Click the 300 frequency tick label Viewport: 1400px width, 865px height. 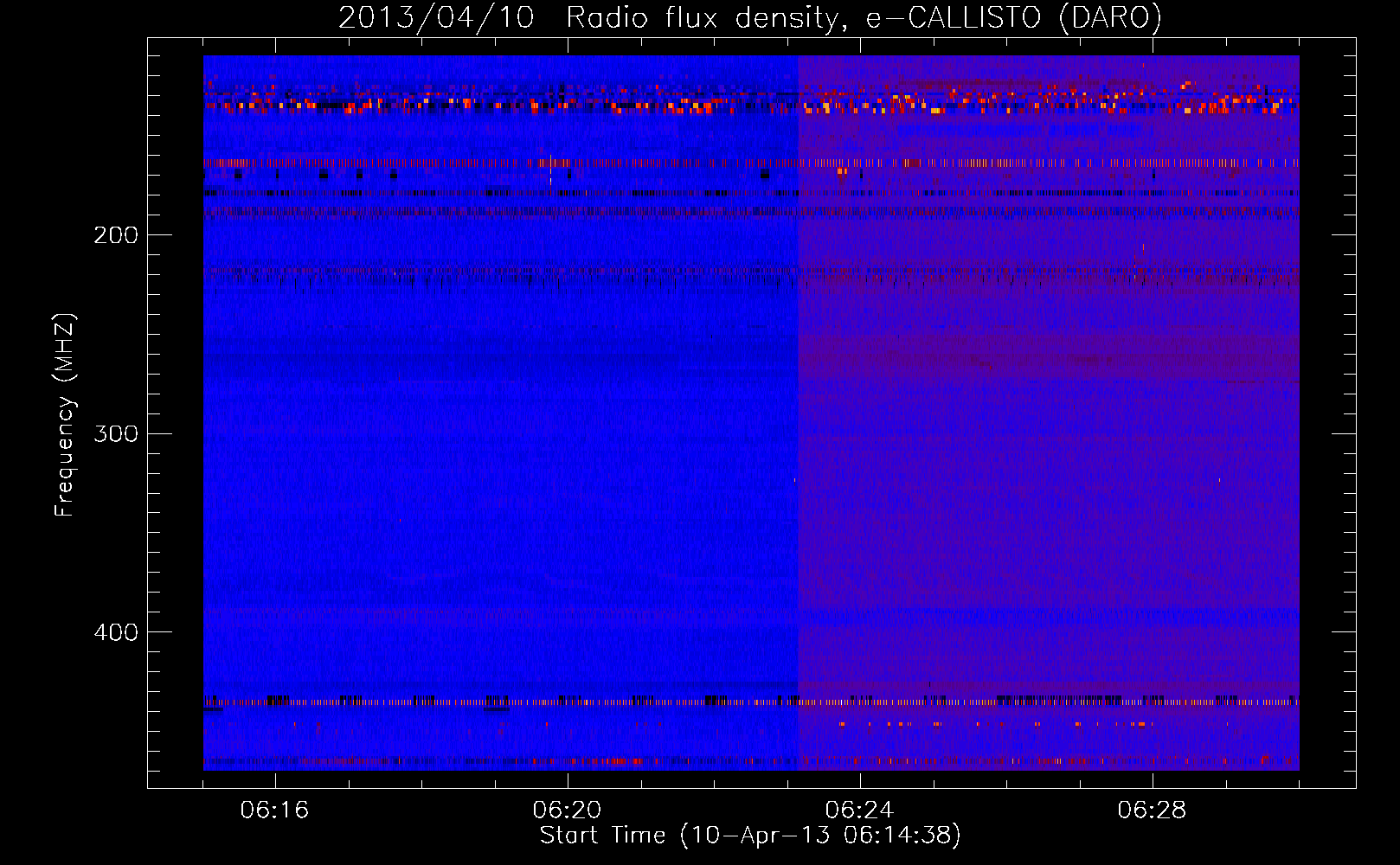click(116, 433)
